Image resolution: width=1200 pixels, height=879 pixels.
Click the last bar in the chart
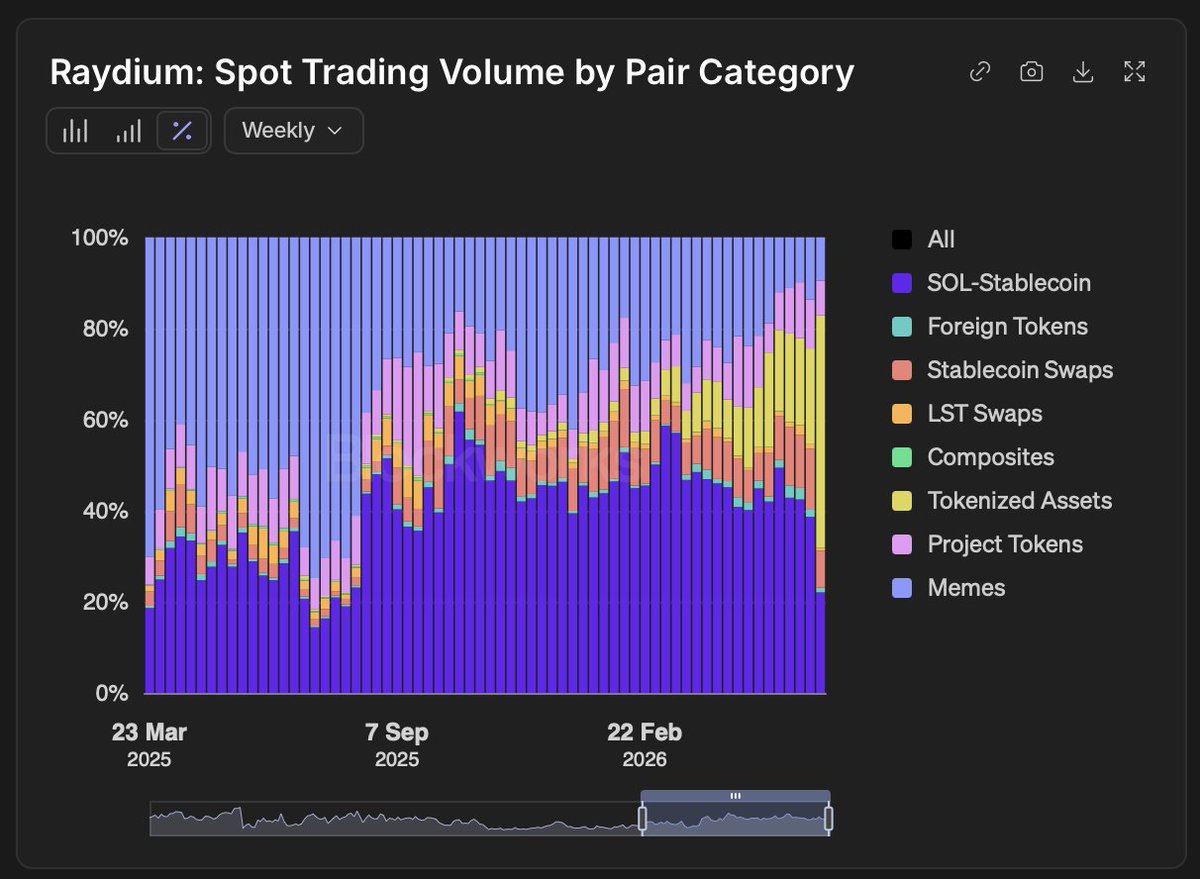point(820,465)
